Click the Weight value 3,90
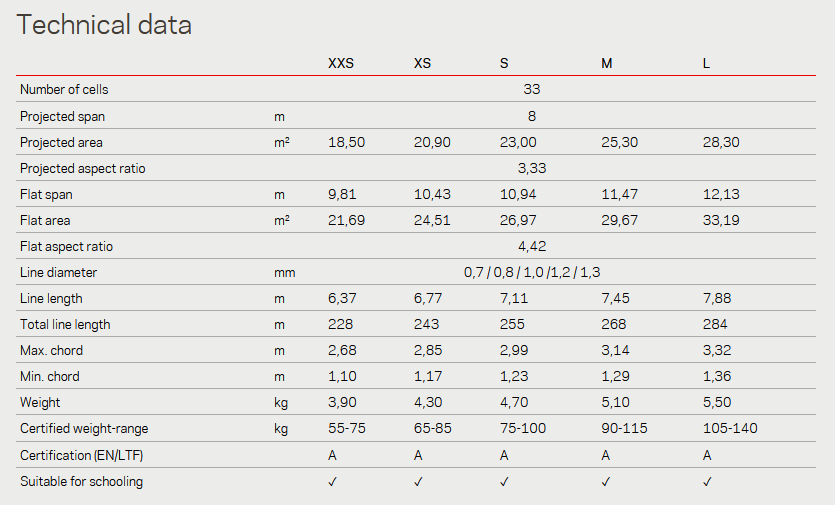The height and width of the screenshot is (505, 835). [342, 402]
